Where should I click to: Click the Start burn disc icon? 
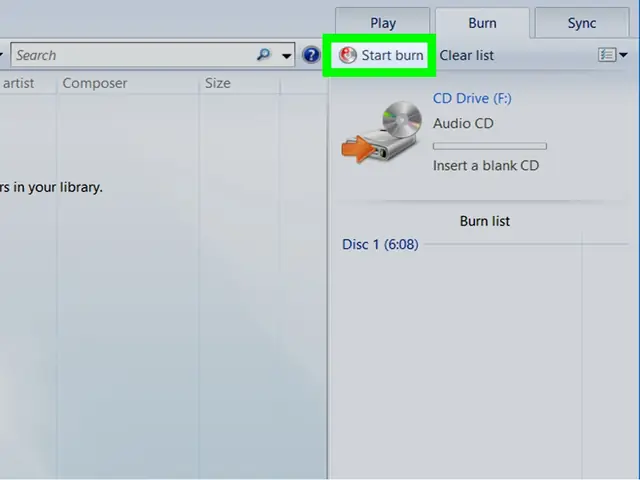point(348,55)
